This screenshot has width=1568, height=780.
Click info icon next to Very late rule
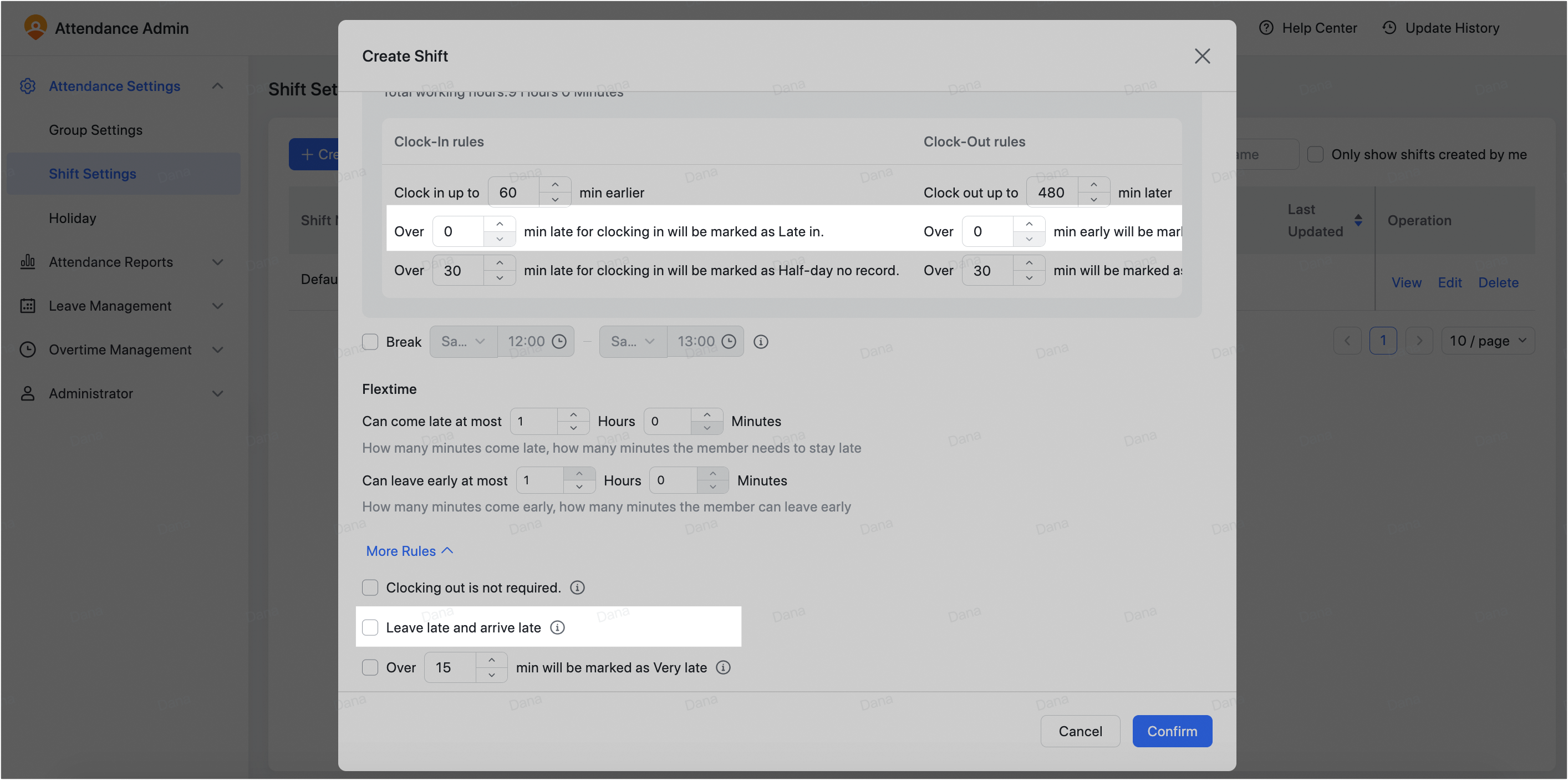point(722,667)
